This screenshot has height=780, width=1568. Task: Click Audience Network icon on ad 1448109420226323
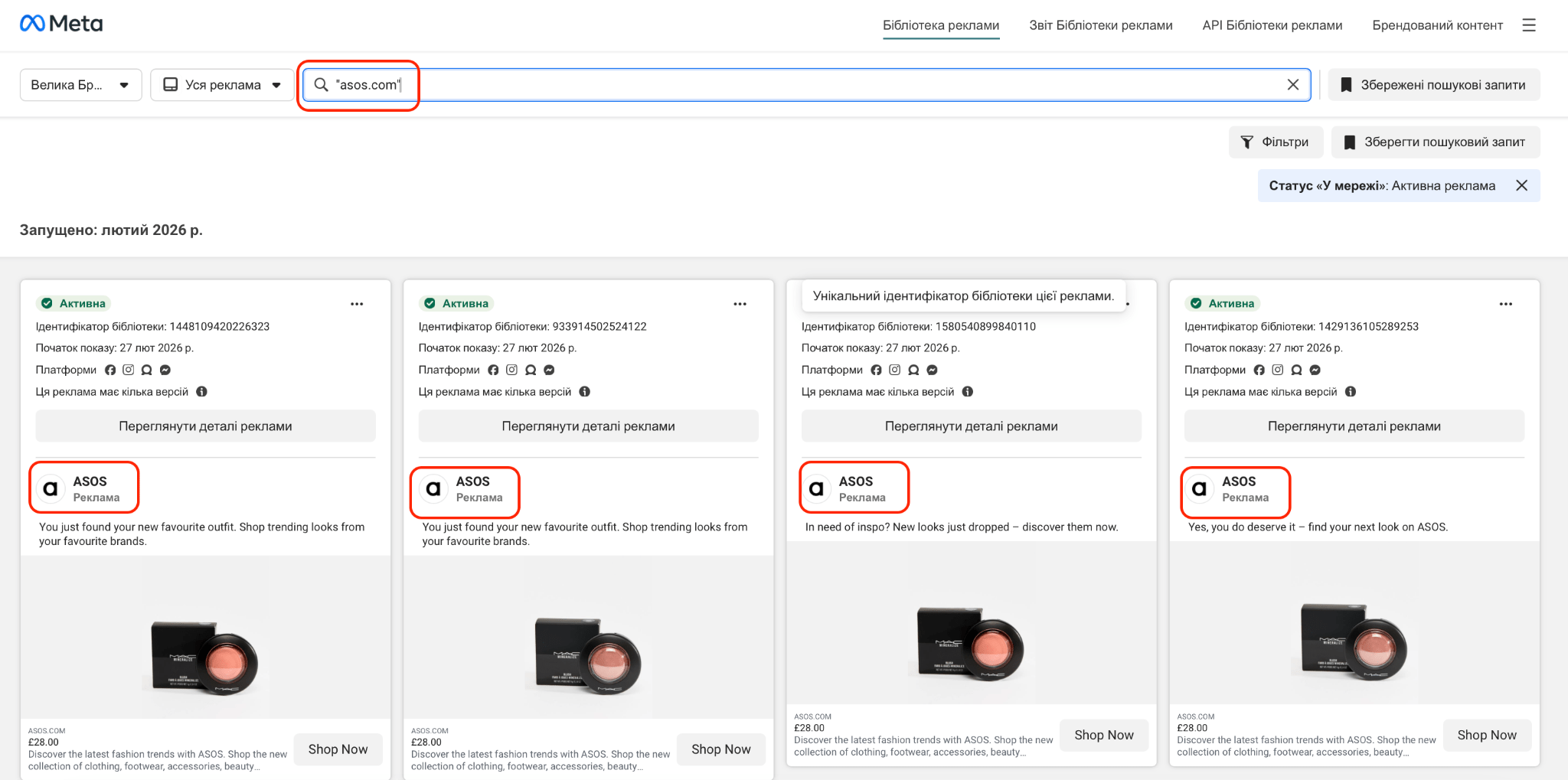[x=147, y=370]
